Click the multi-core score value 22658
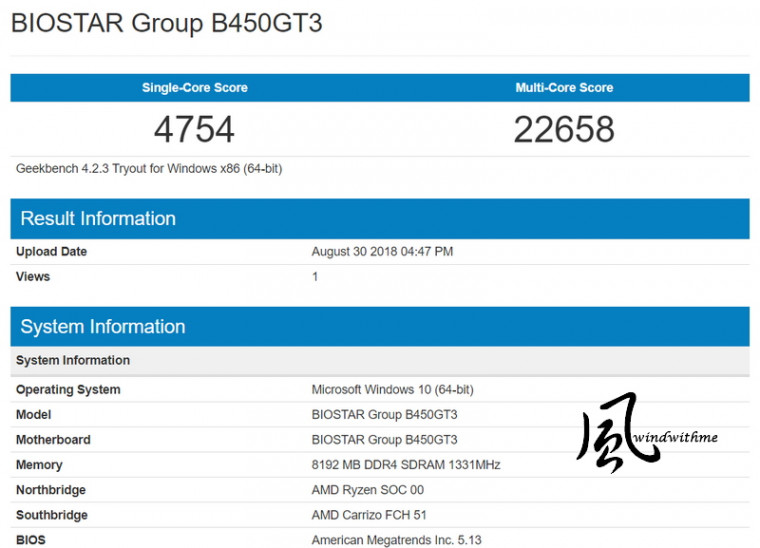760x548 pixels. (x=564, y=129)
